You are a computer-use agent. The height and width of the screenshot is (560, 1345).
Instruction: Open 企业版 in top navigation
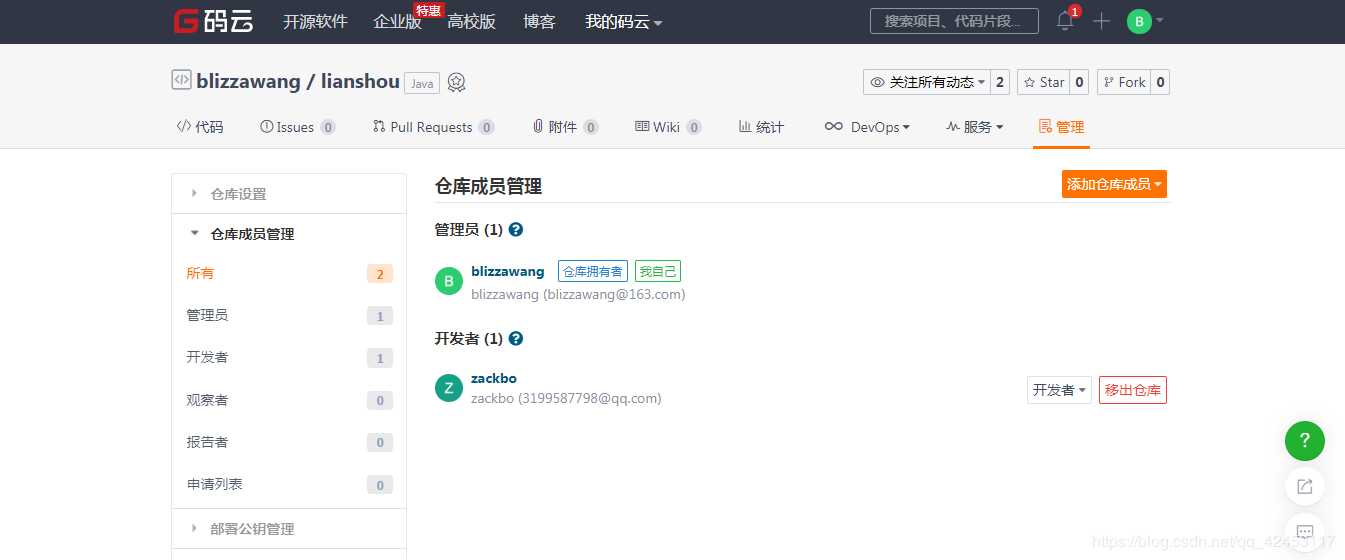click(397, 22)
